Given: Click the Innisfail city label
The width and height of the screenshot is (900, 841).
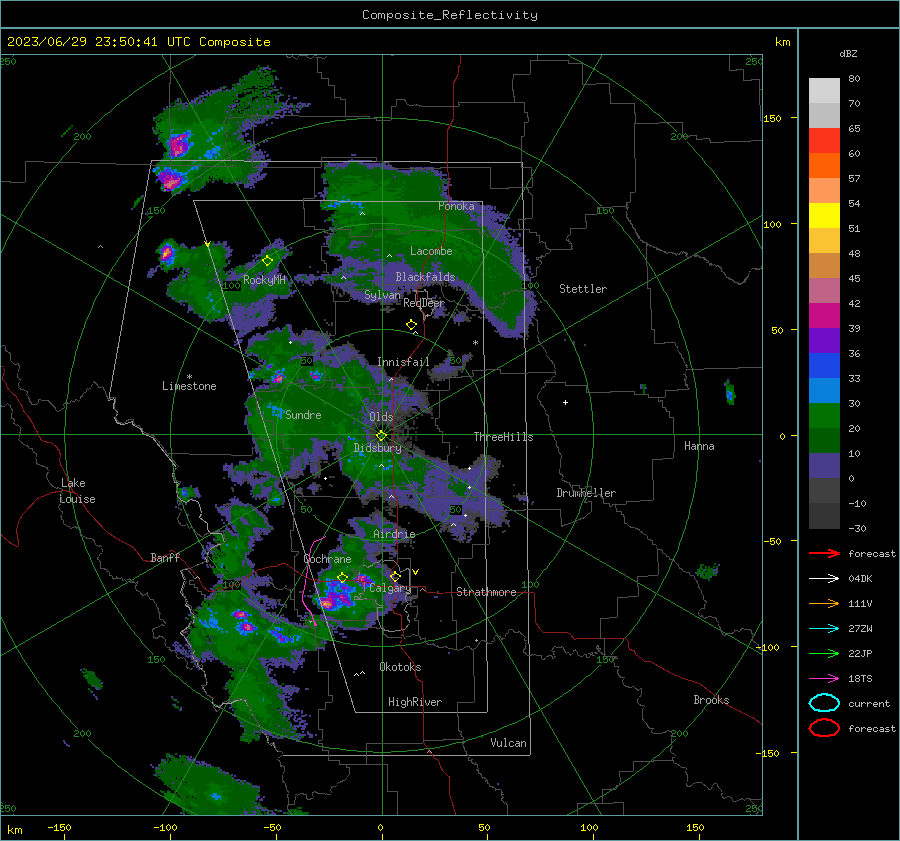Looking at the screenshot, I should click(403, 362).
